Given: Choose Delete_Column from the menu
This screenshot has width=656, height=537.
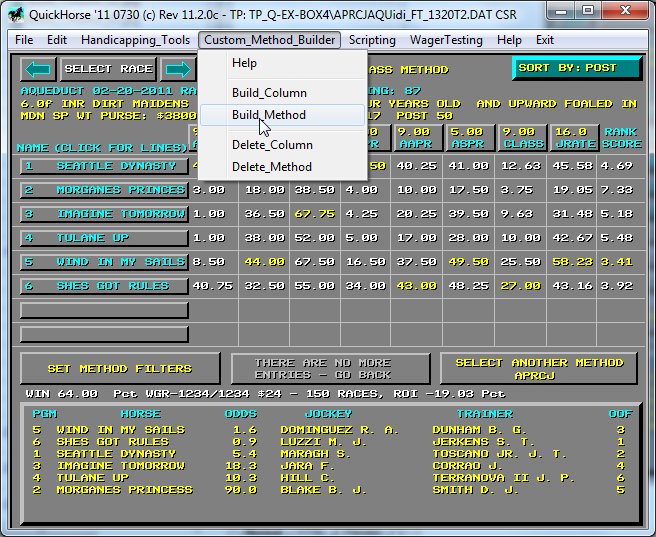Looking at the screenshot, I should 272,145.
